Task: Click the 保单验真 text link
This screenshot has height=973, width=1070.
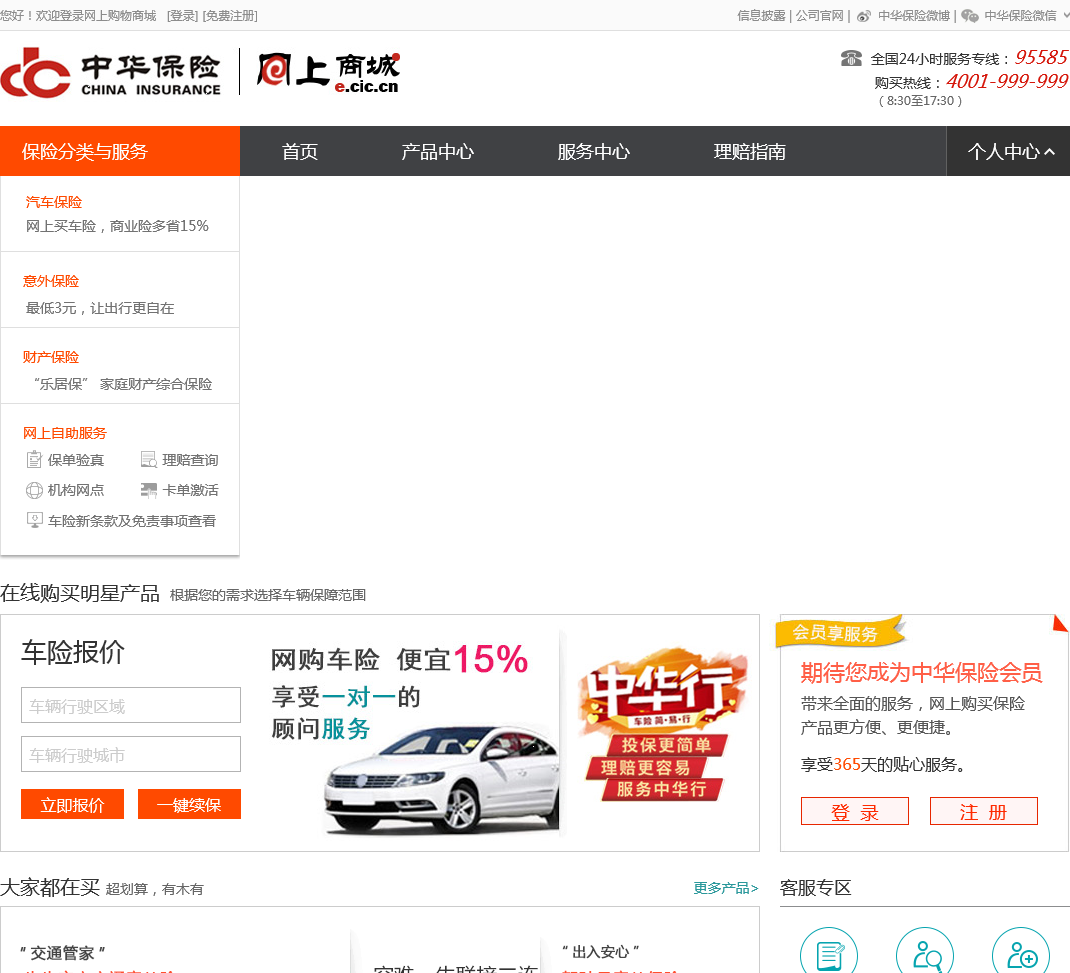Action: [x=76, y=460]
